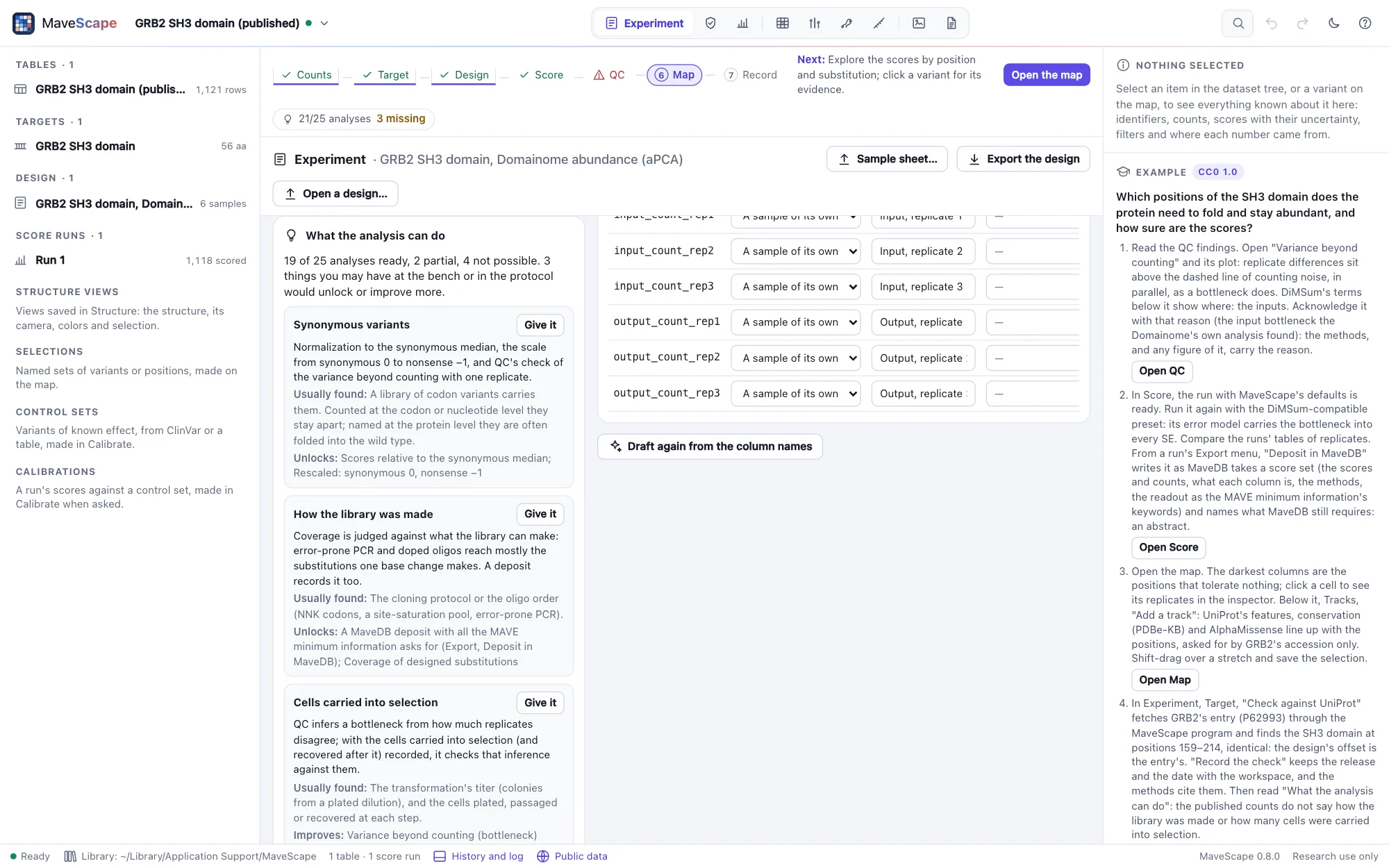Click the redo arrow icon
This screenshot has width=1389, height=868.
point(1303,23)
